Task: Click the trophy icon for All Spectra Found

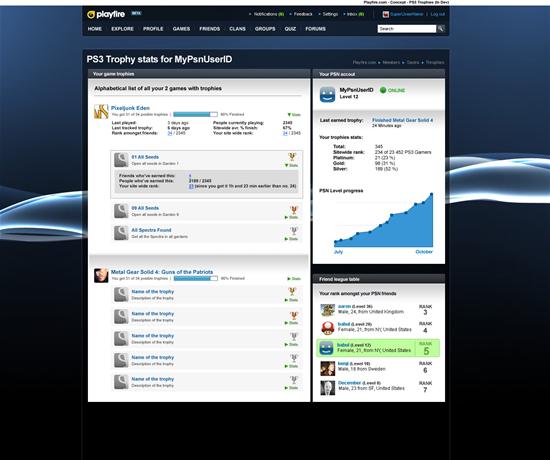Action: 294,231
